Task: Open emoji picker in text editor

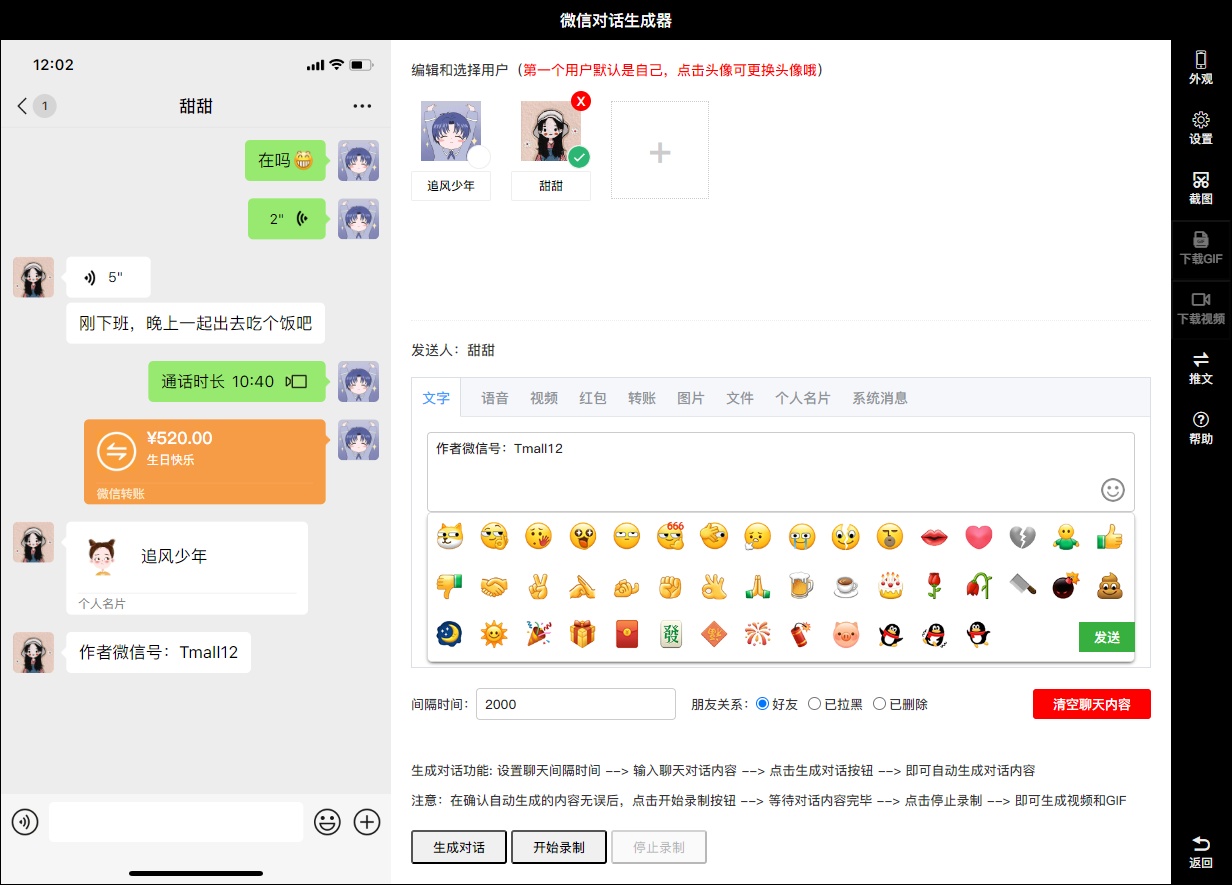Action: point(1112,490)
